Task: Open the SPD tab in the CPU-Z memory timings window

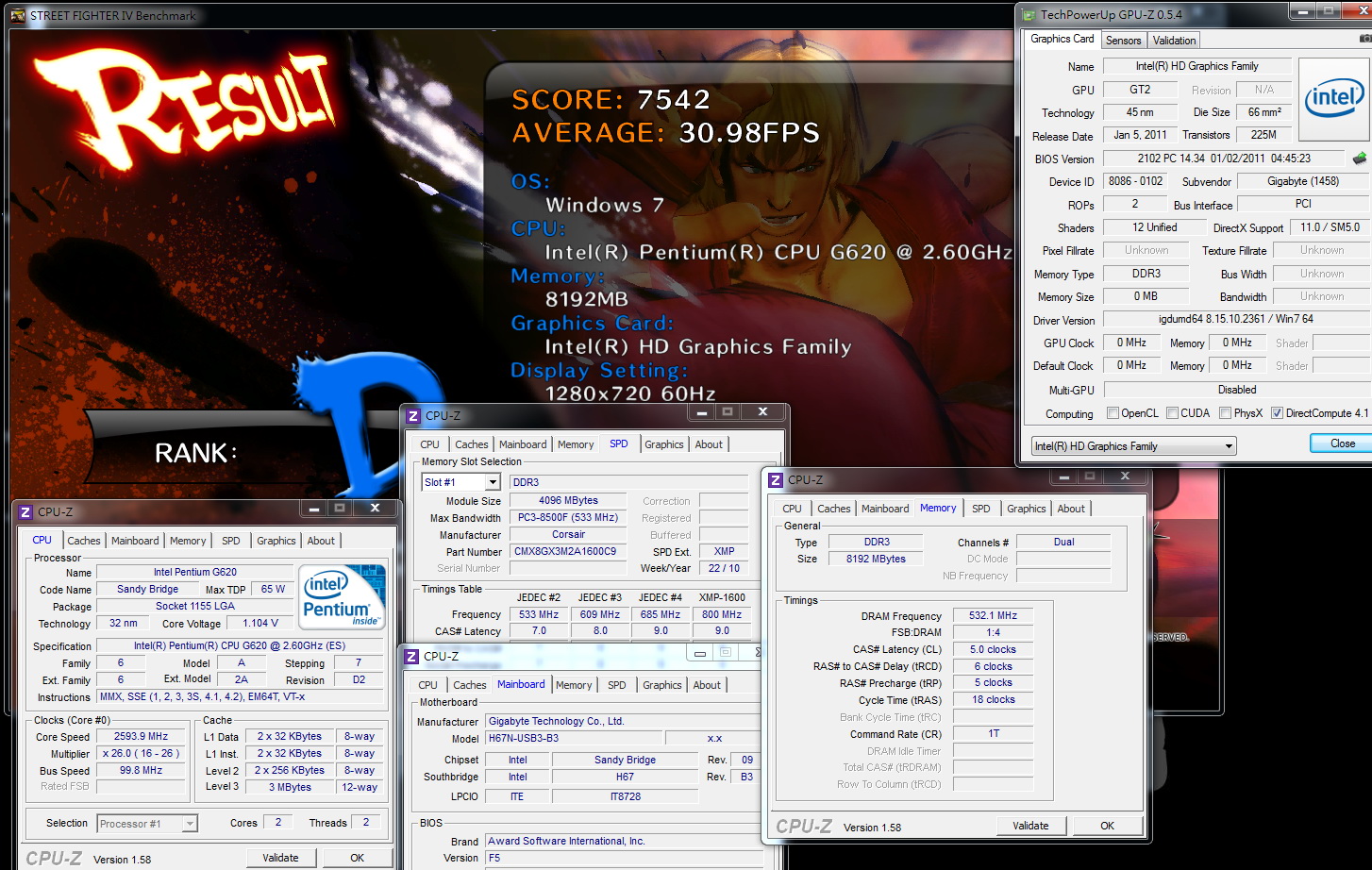Action: coord(981,509)
